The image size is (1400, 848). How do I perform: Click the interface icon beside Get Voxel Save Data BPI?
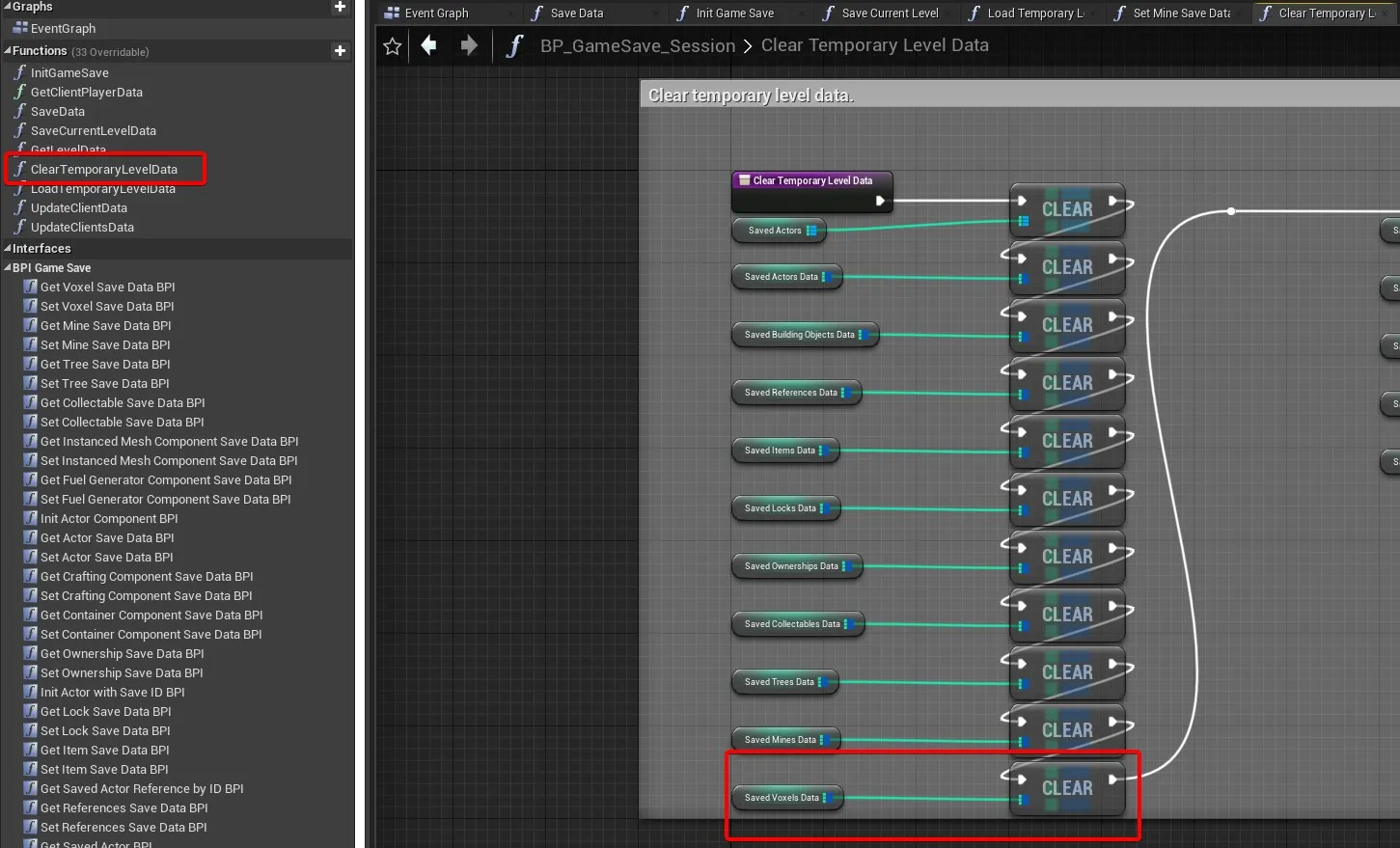click(x=30, y=287)
